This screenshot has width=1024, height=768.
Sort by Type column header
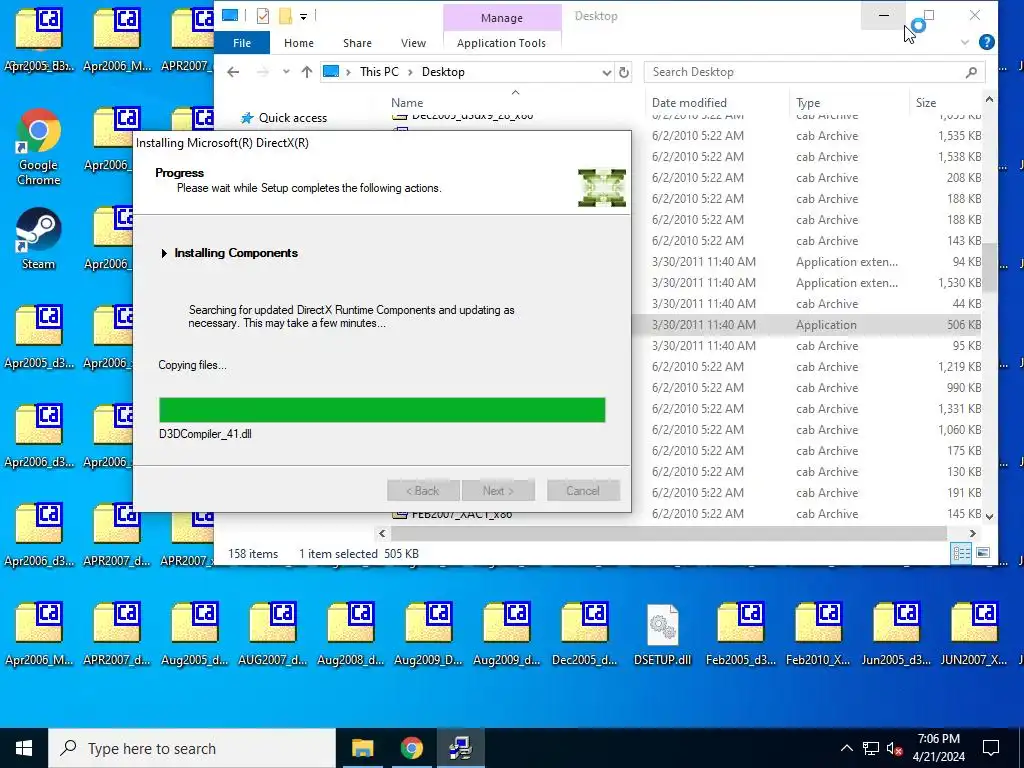pos(808,103)
